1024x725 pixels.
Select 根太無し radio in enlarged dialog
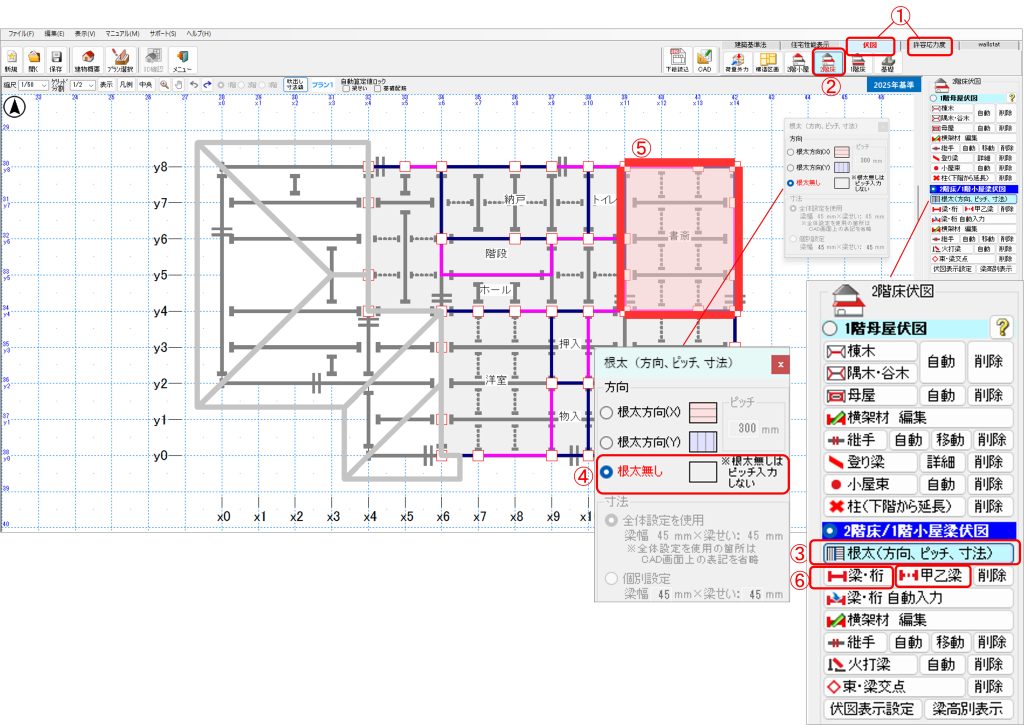607,471
